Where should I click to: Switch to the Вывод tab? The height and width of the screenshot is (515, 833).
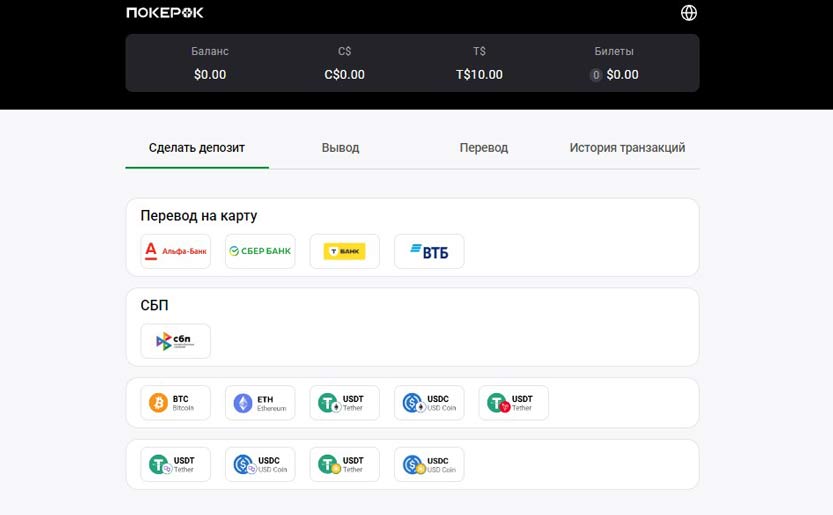(341, 148)
